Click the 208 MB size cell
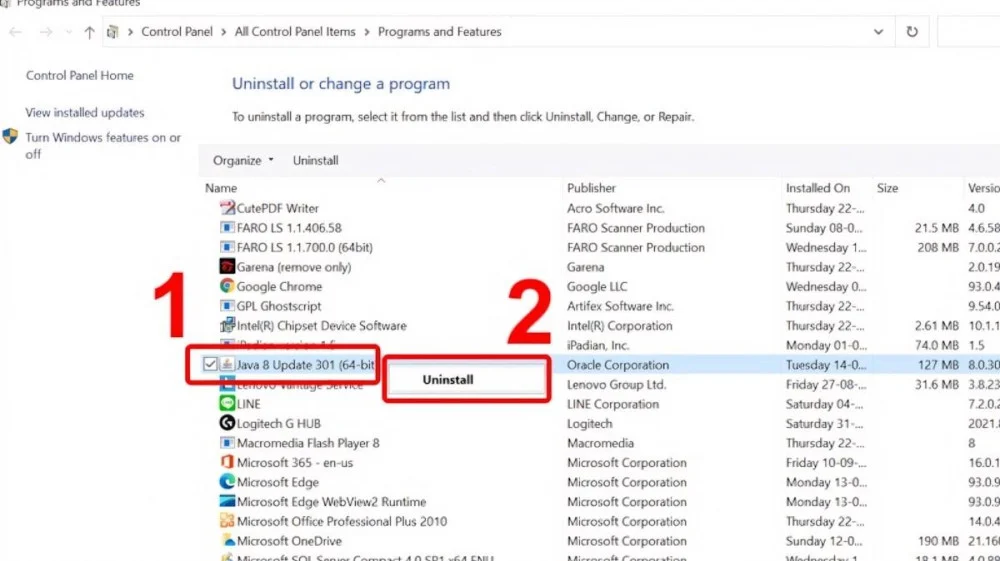This screenshot has width=1000, height=561. pyautogui.click(x=938, y=247)
